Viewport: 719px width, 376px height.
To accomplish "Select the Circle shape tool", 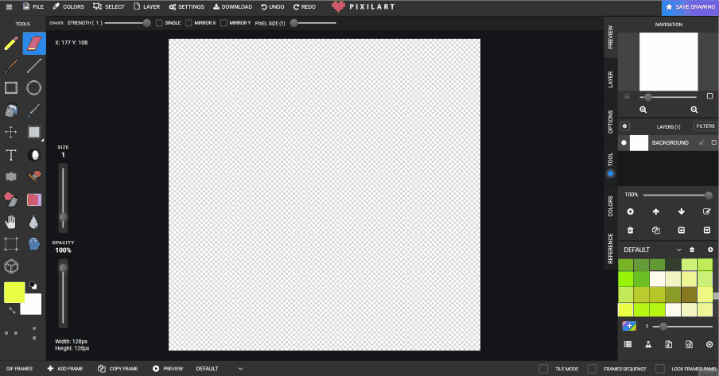I will [34, 88].
